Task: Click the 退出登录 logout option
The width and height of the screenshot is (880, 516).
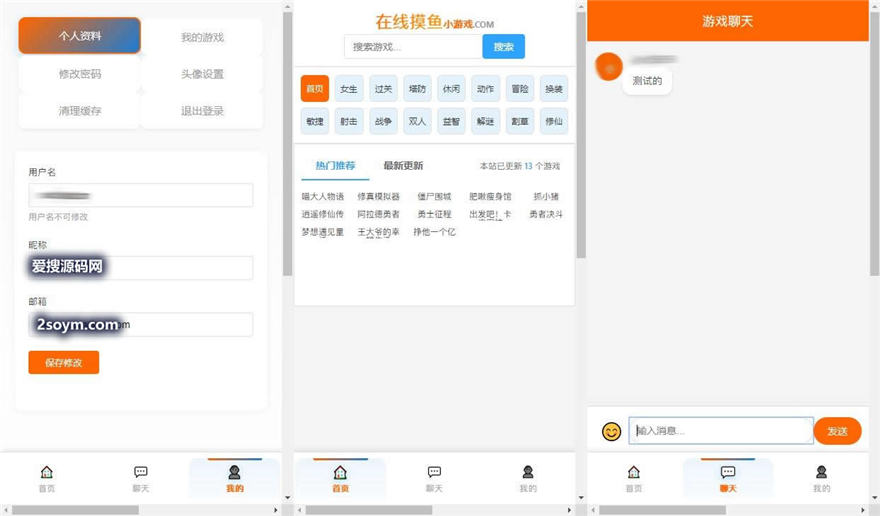Action: pyautogui.click(x=202, y=111)
